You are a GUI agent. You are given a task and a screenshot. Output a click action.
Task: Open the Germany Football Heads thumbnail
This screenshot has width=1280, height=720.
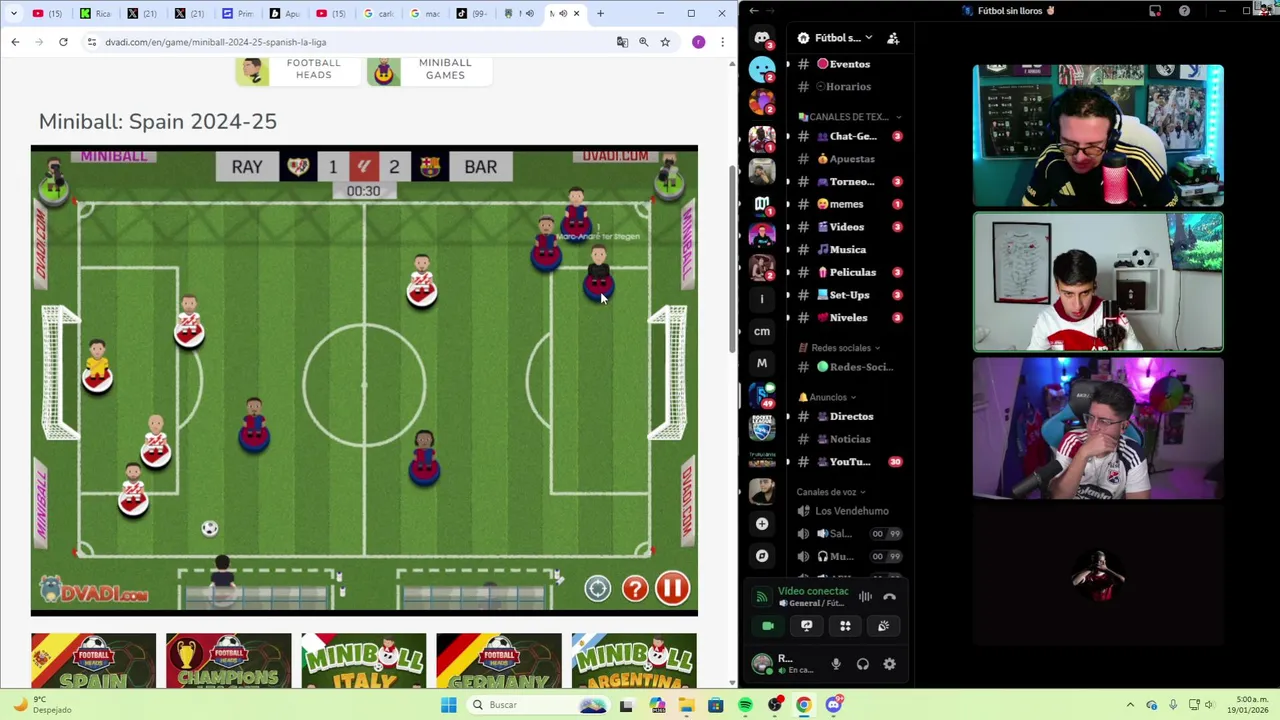pyautogui.click(x=498, y=660)
